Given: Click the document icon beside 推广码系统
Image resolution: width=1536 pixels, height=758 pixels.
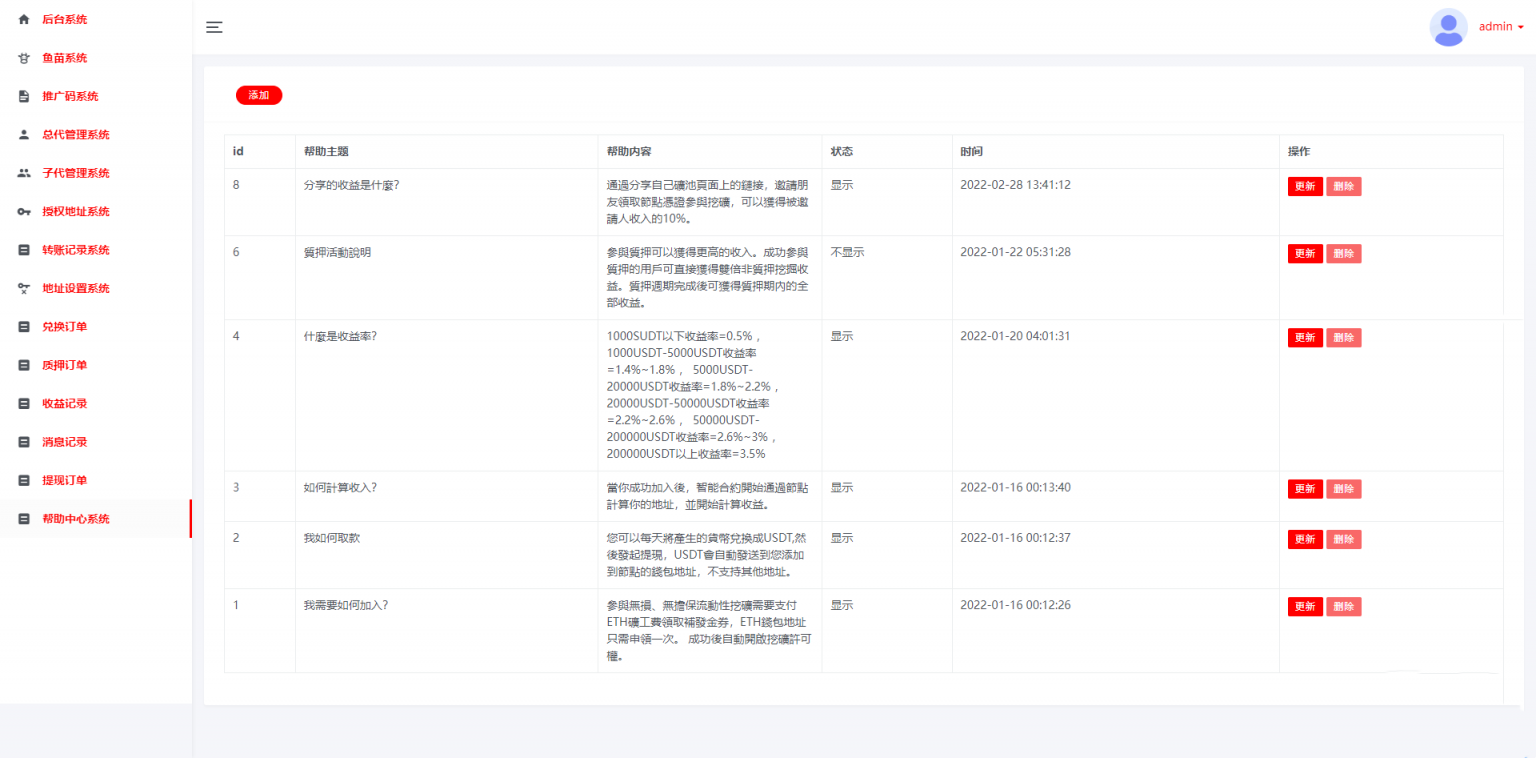Looking at the screenshot, I should tap(24, 97).
